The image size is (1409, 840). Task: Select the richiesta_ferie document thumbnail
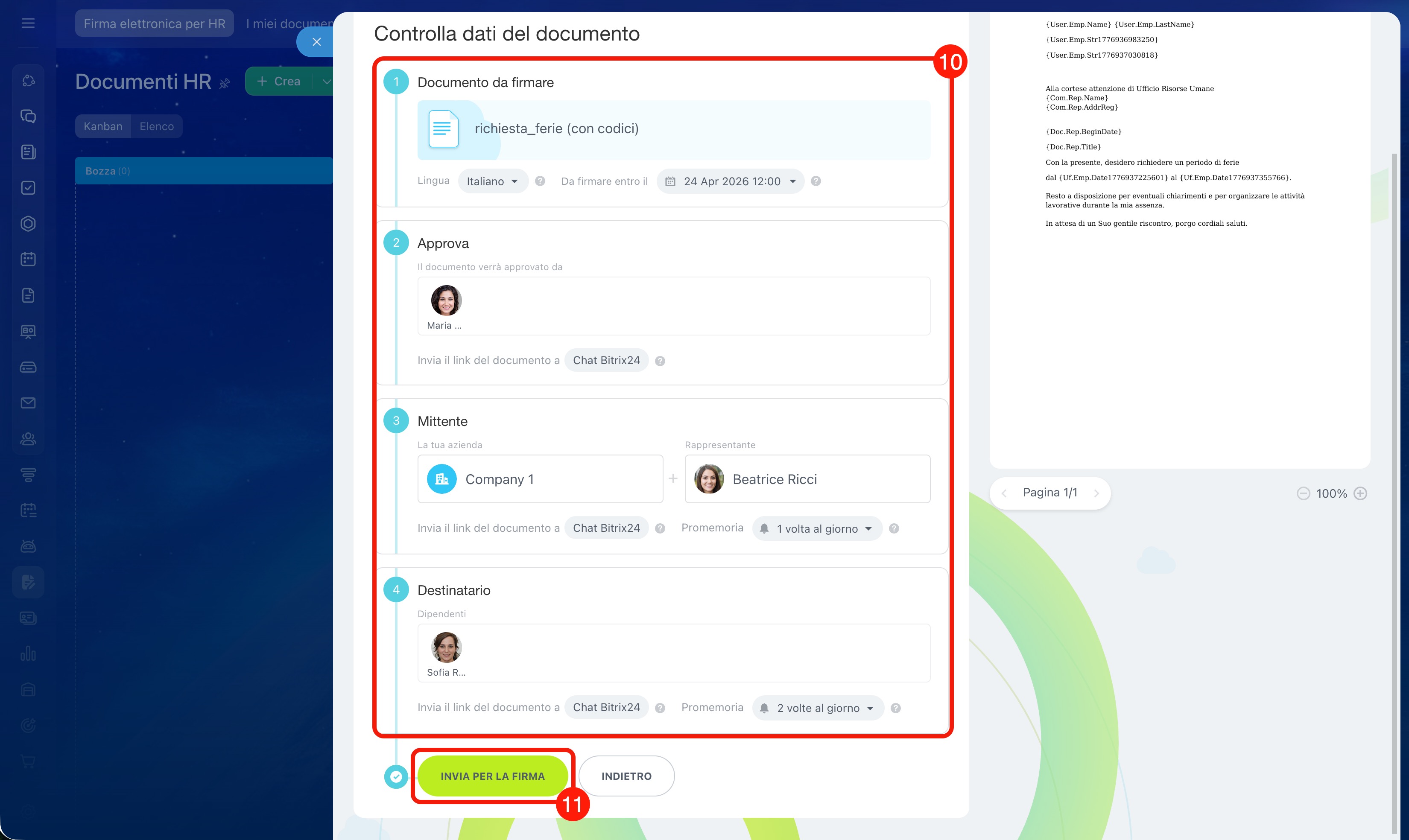[443, 129]
